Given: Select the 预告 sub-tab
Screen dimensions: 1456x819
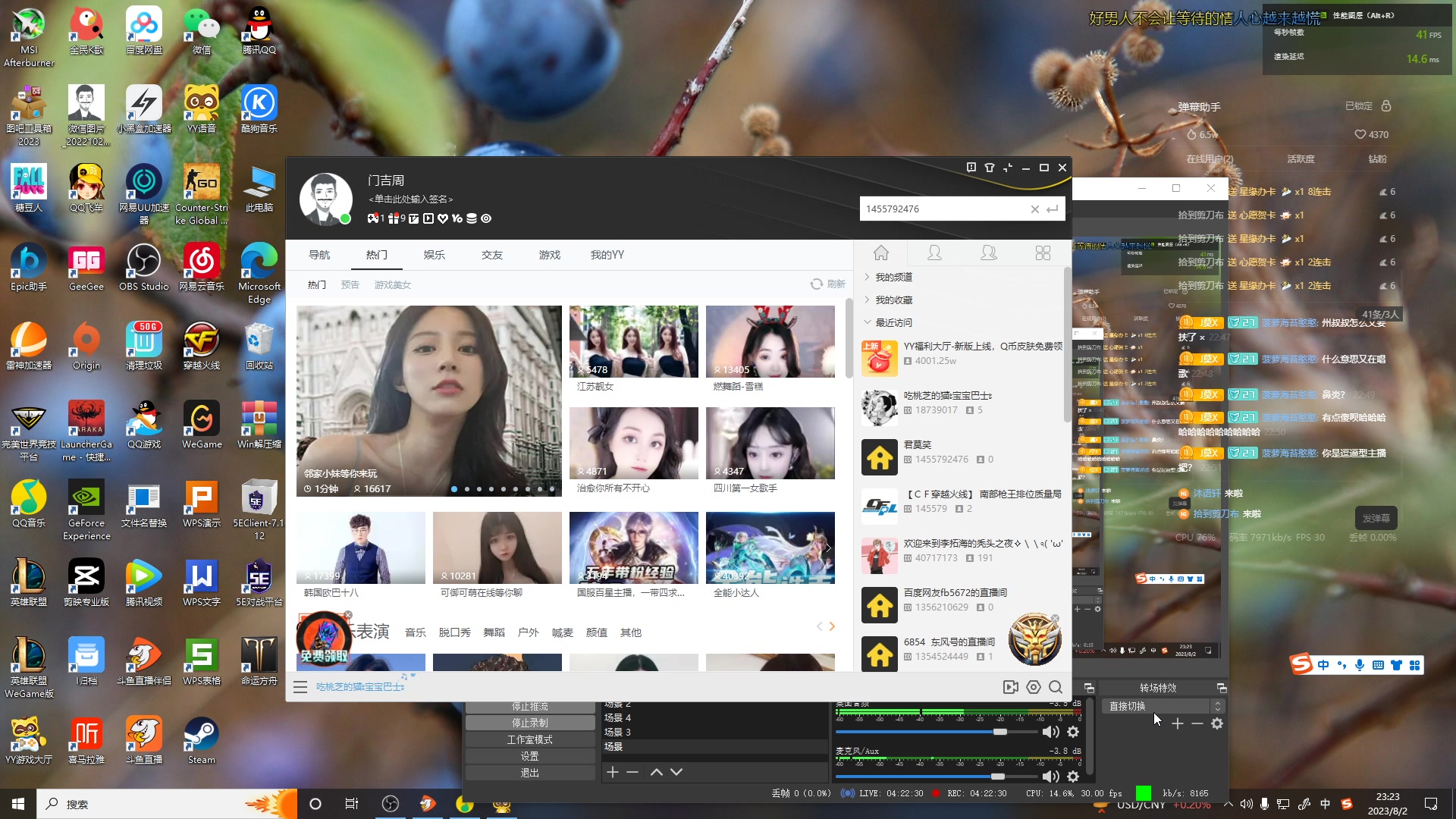Looking at the screenshot, I should [x=350, y=285].
